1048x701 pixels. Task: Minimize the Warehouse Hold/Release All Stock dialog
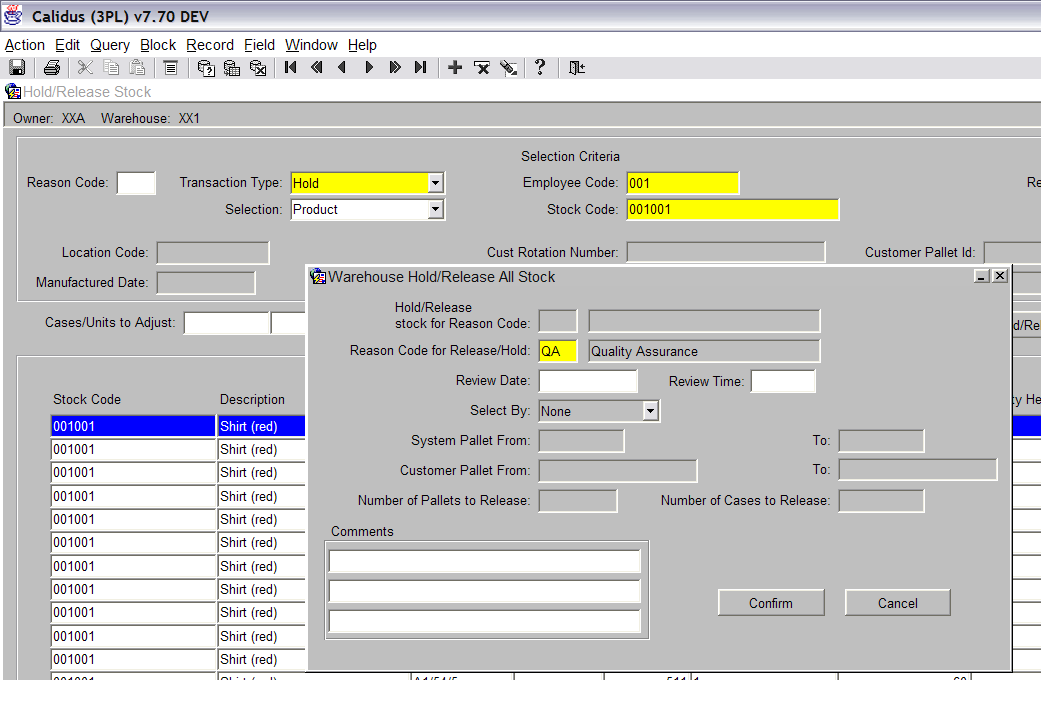point(982,276)
